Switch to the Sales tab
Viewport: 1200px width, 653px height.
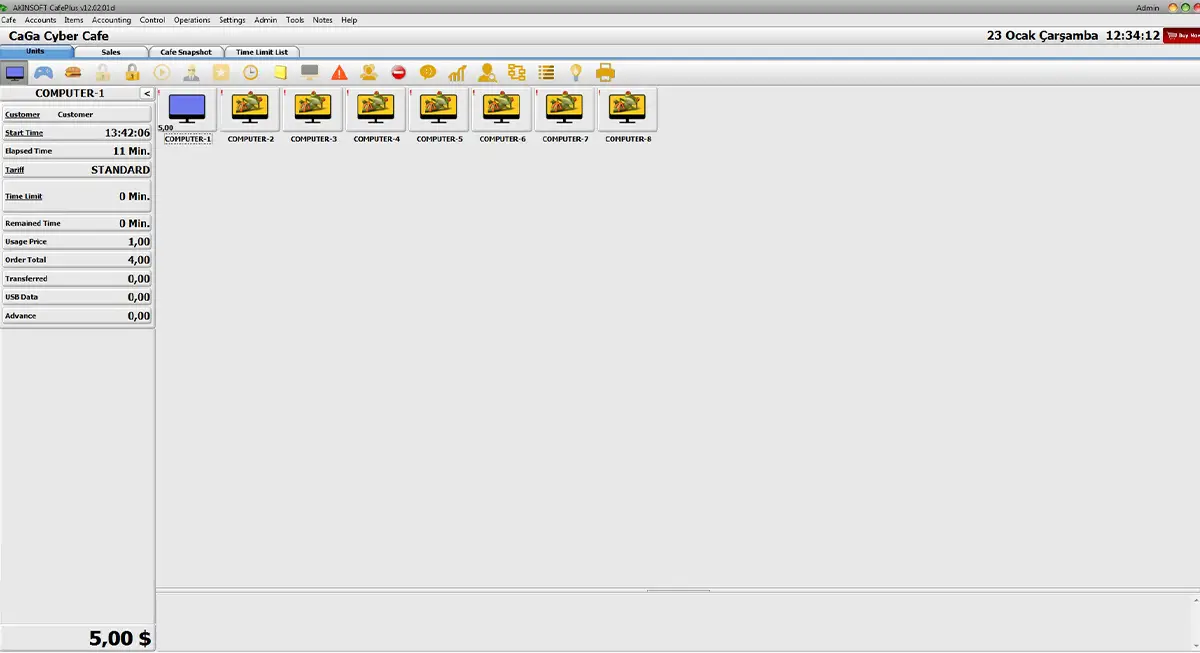click(111, 52)
